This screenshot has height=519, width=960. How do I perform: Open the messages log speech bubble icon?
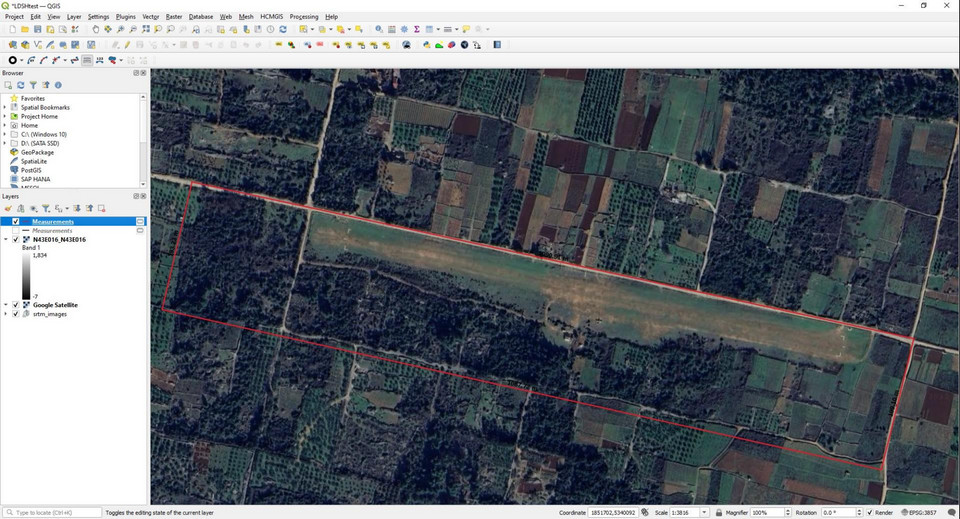(x=951, y=512)
